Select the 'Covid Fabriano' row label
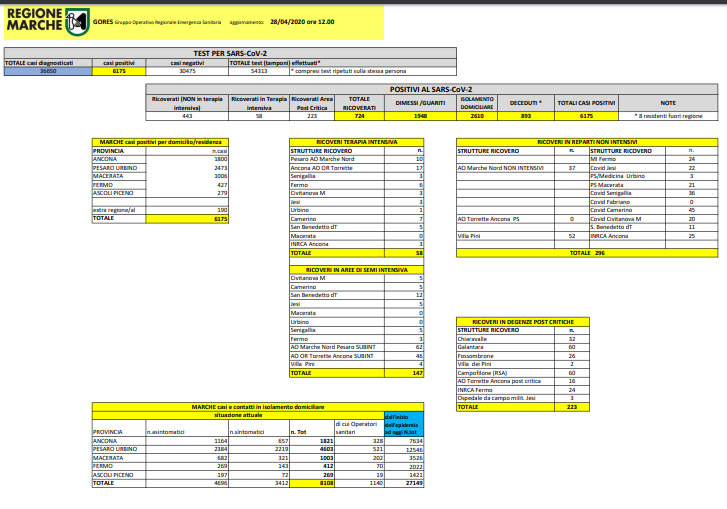Image resolution: width=727 pixels, height=509 pixels. tap(610, 202)
